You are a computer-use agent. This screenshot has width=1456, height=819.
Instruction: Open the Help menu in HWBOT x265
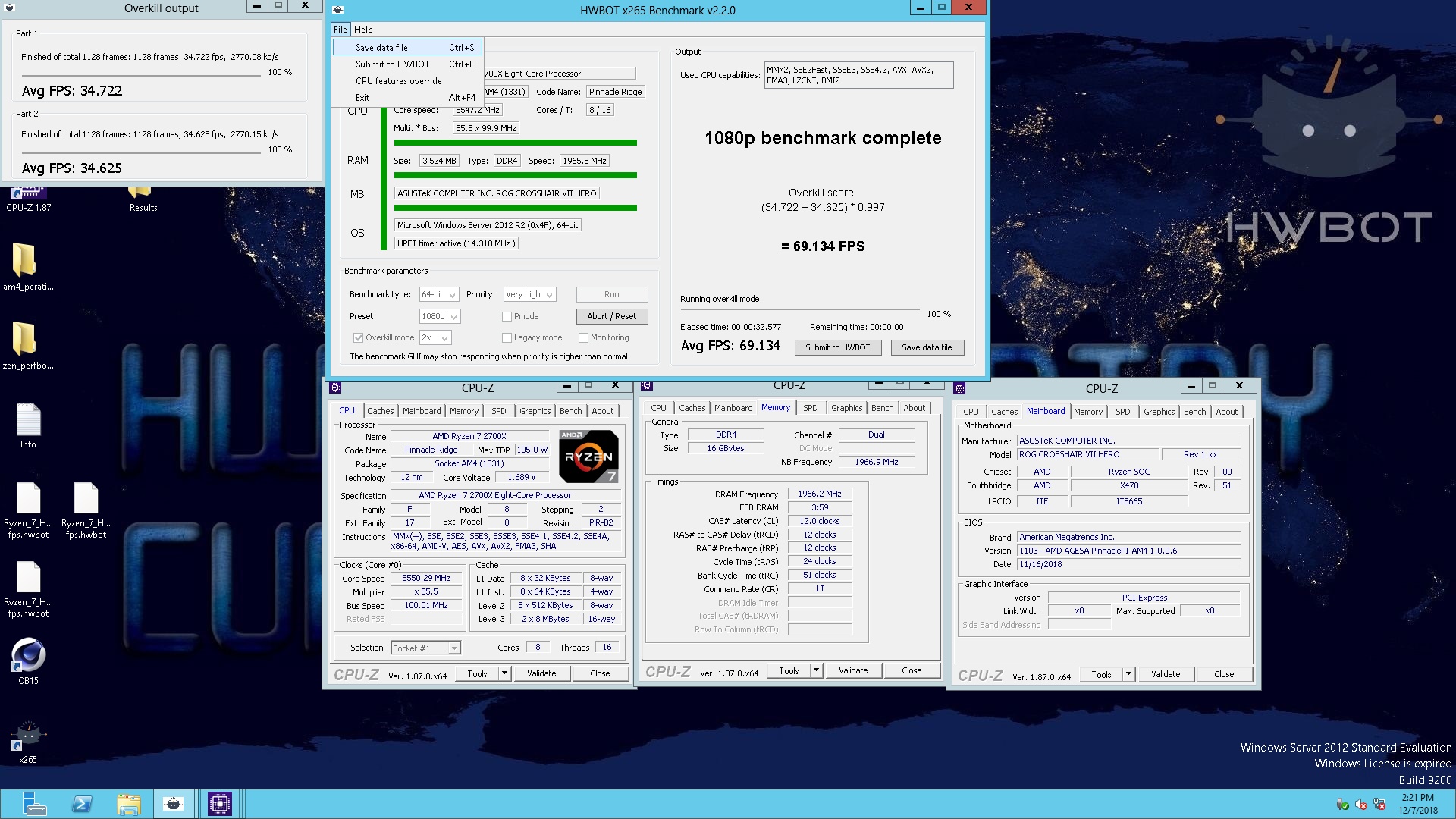click(x=363, y=30)
